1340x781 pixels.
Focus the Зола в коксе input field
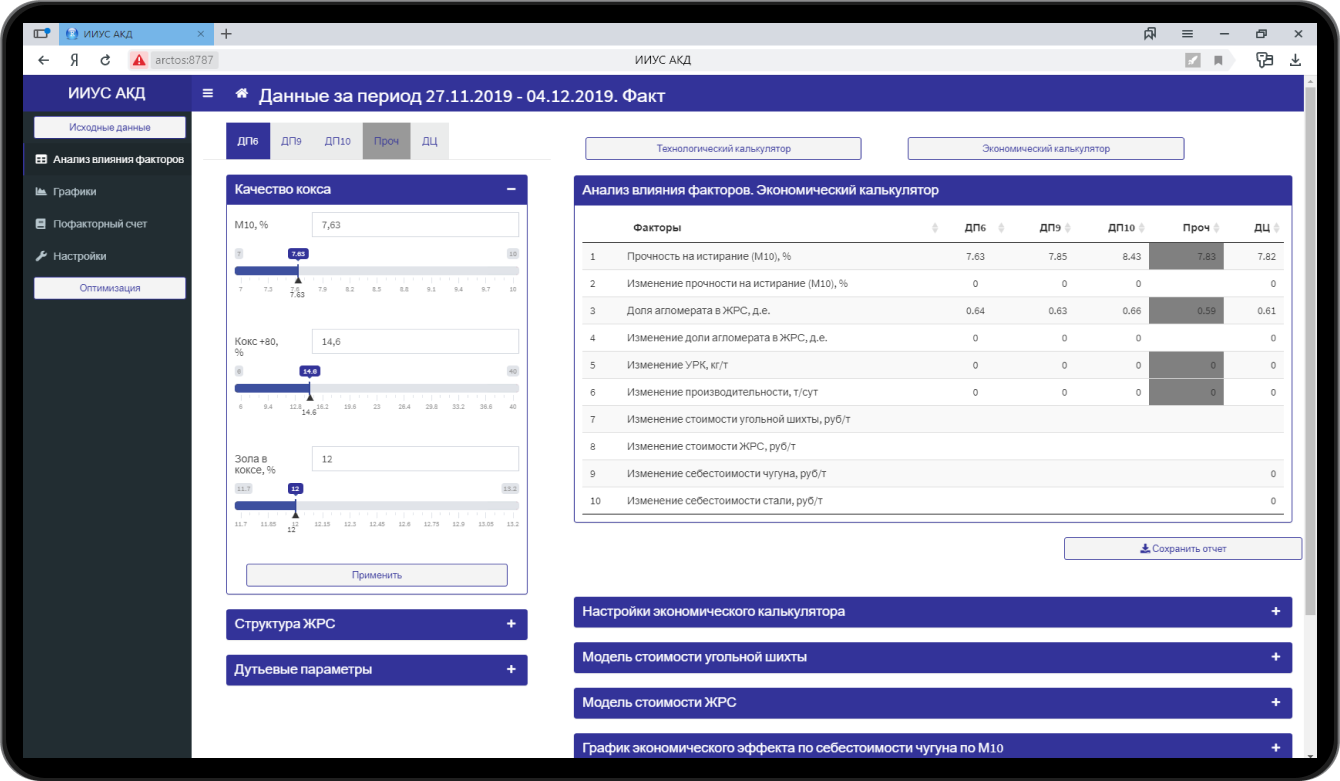coord(416,458)
